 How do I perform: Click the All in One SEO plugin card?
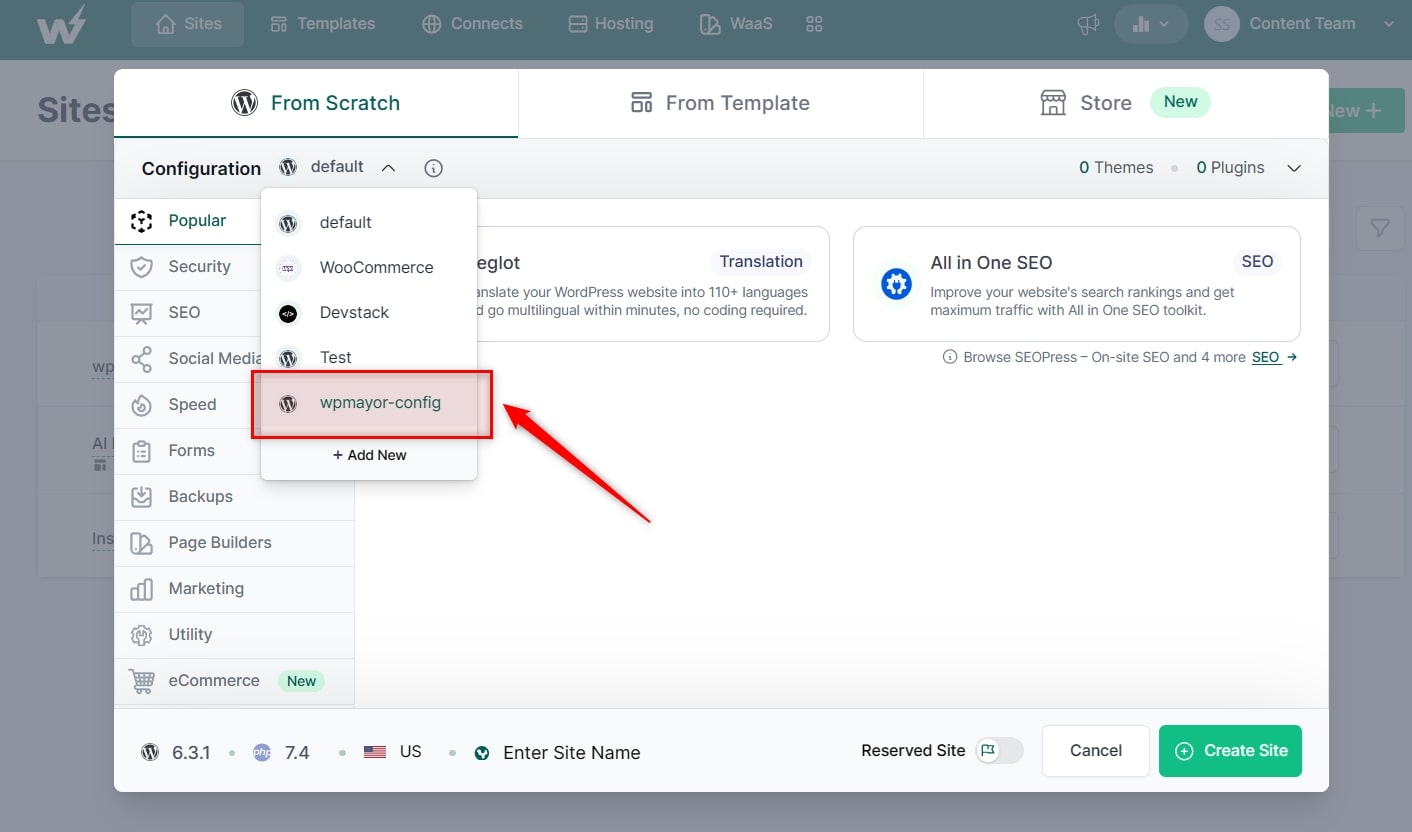(x=1076, y=284)
